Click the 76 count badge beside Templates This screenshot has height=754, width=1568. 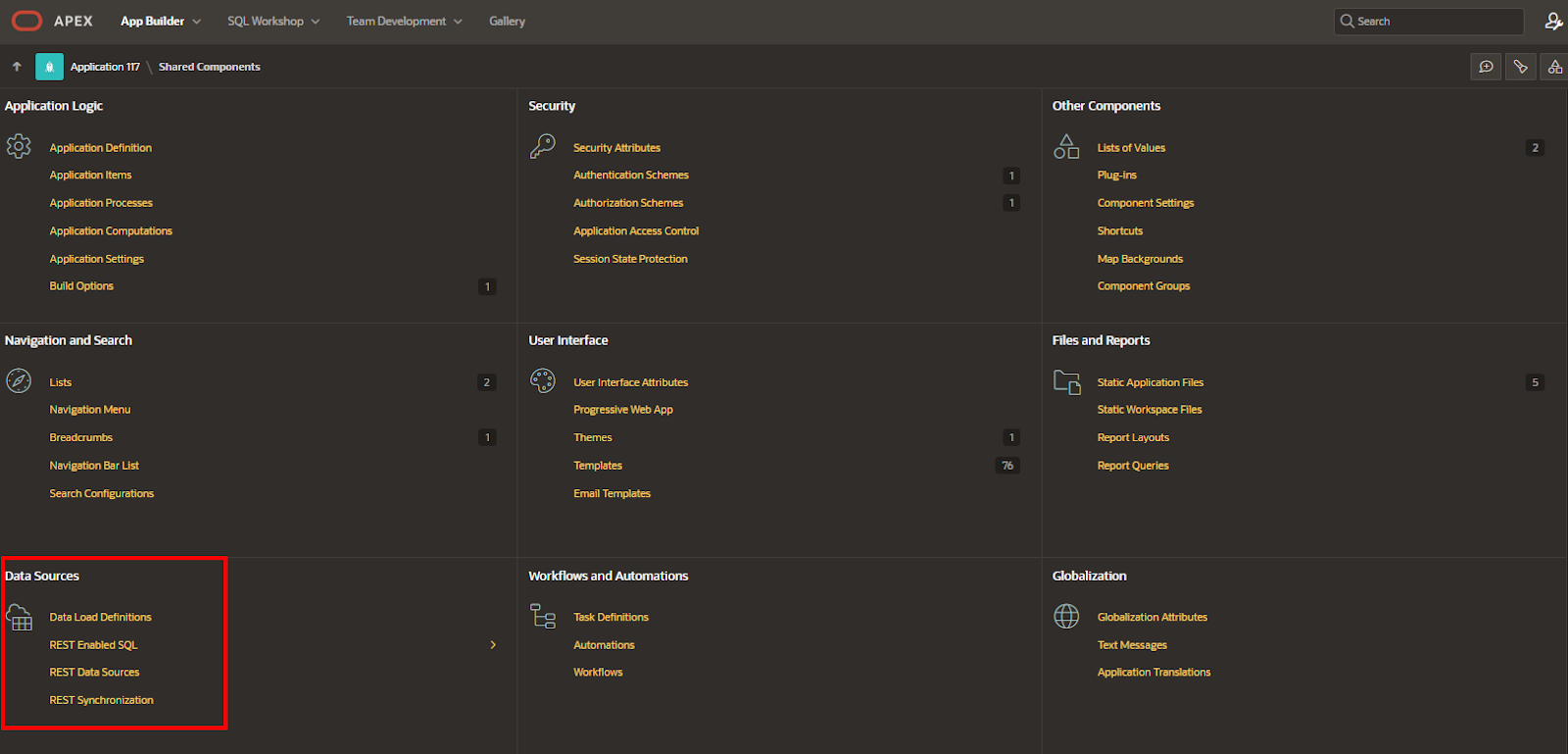click(1007, 466)
